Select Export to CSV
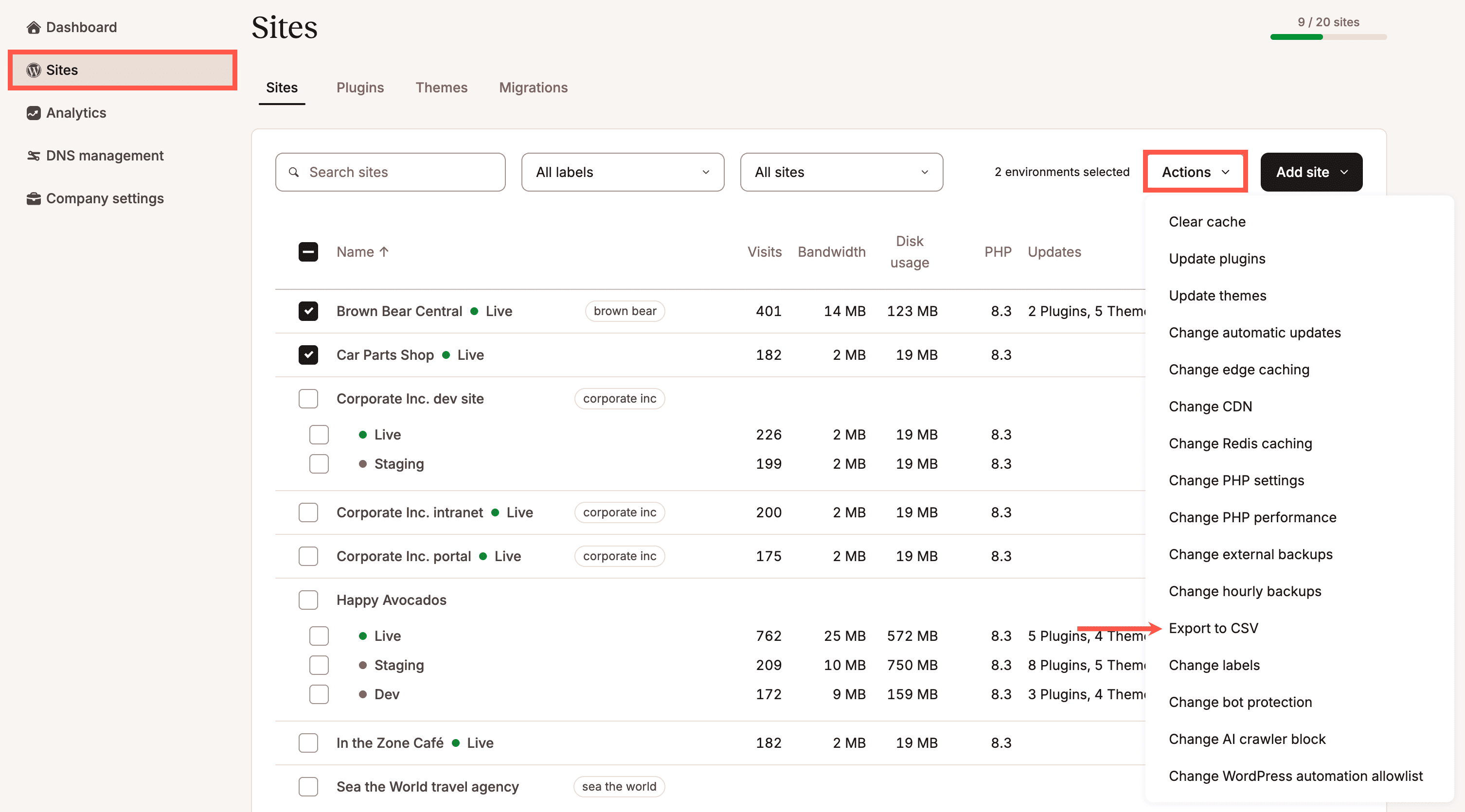The height and width of the screenshot is (812, 1465). [x=1213, y=628]
